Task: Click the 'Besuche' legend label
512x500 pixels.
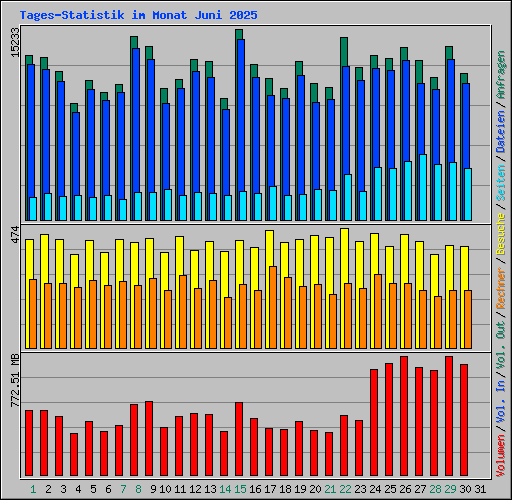Action: point(501,234)
